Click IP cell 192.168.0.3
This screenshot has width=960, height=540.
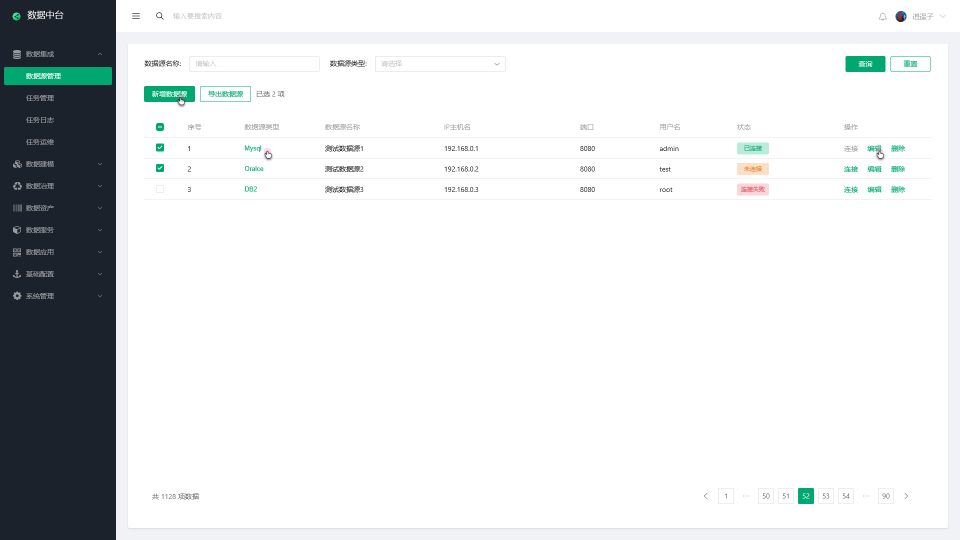pyautogui.click(x=461, y=190)
